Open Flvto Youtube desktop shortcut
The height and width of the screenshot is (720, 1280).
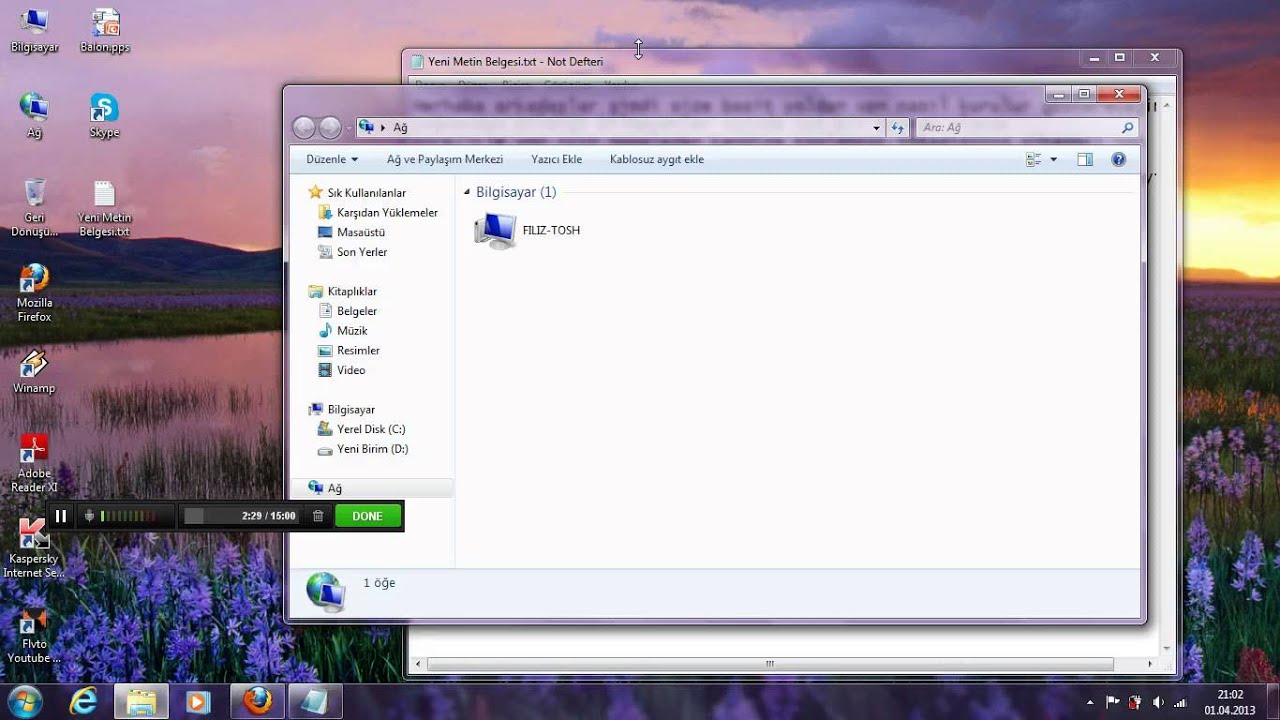coord(34,634)
